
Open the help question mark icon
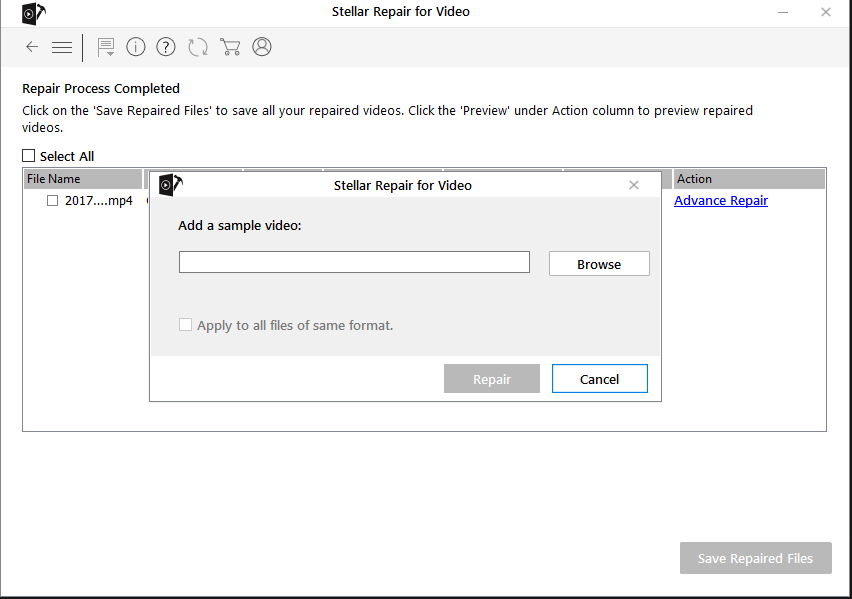tap(165, 47)
